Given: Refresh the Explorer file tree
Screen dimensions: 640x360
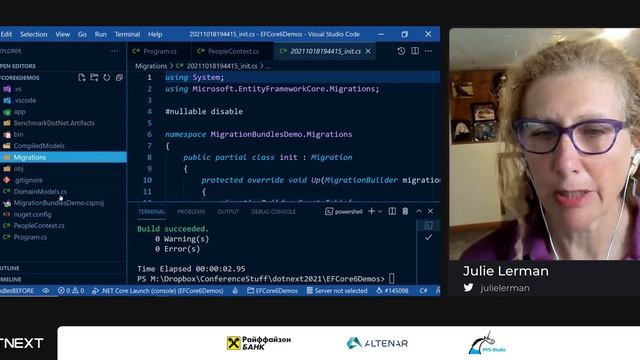Looking at the screenshot, I should click(107, 78).
